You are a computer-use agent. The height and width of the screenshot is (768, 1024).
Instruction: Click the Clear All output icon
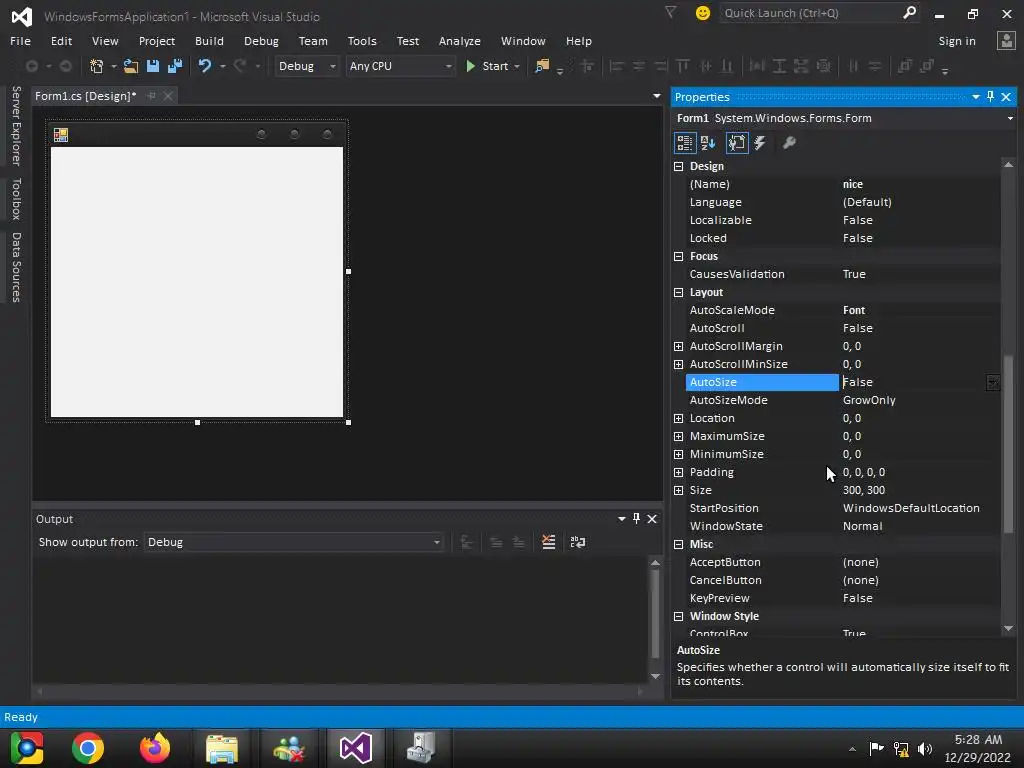click(549, 542)
